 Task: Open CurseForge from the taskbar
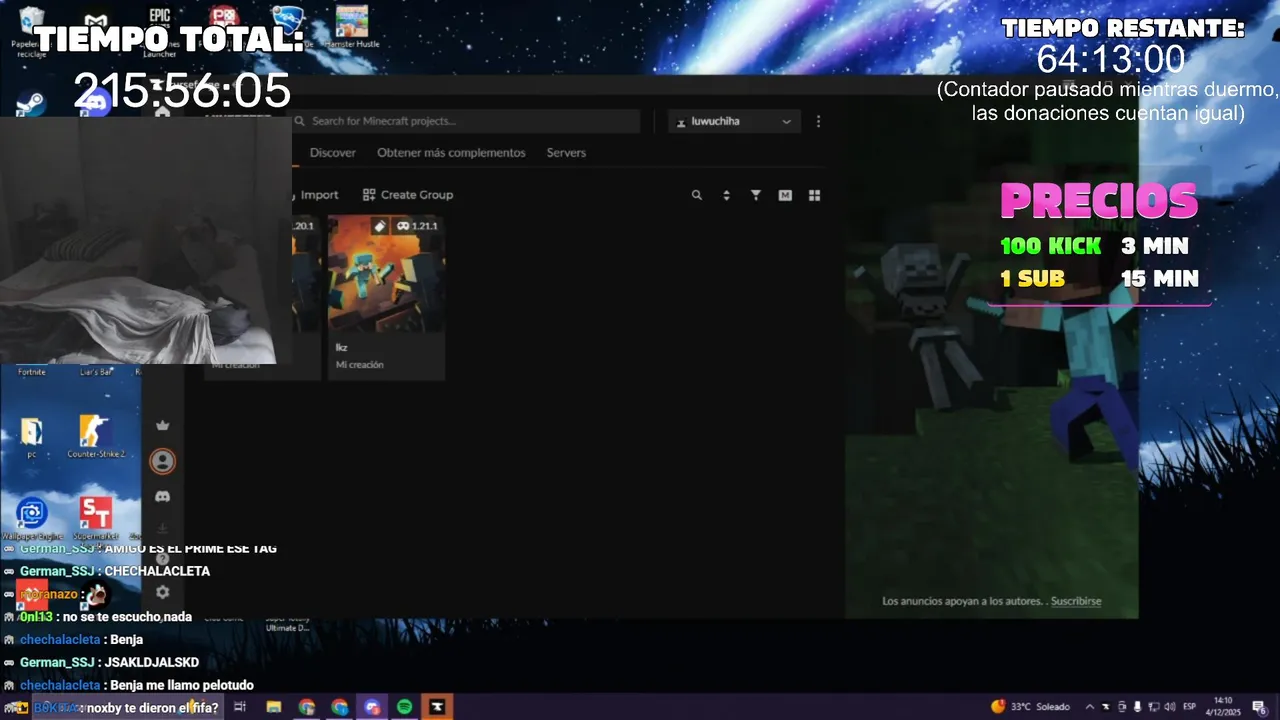coord(437,707)
